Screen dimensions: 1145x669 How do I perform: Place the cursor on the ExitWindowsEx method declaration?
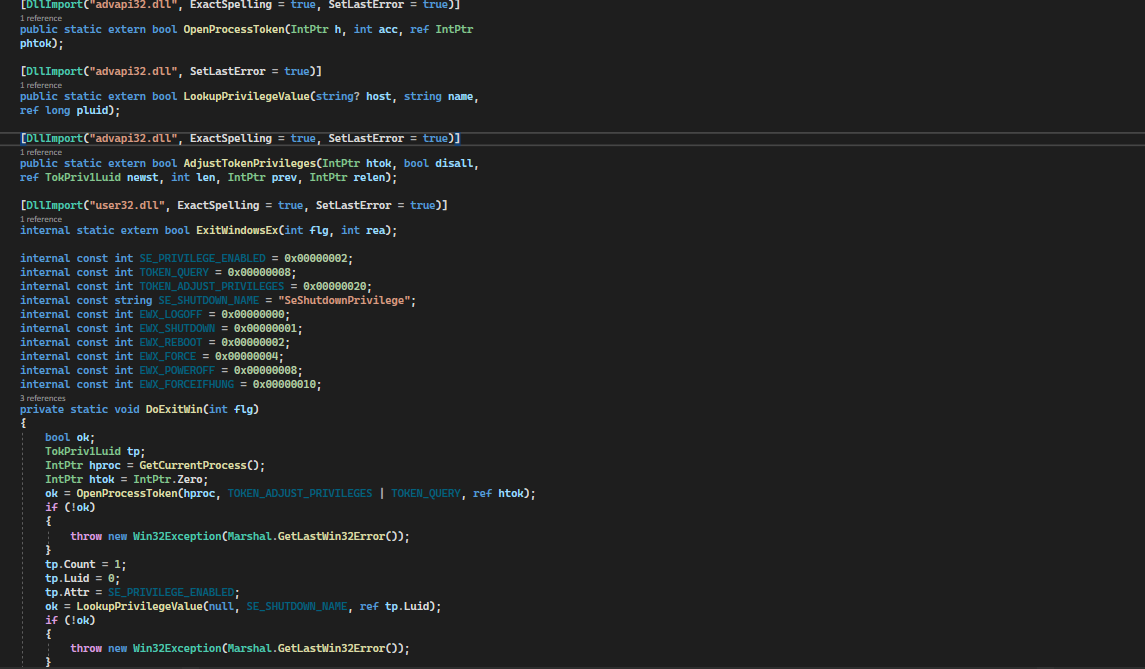point(236,230)
